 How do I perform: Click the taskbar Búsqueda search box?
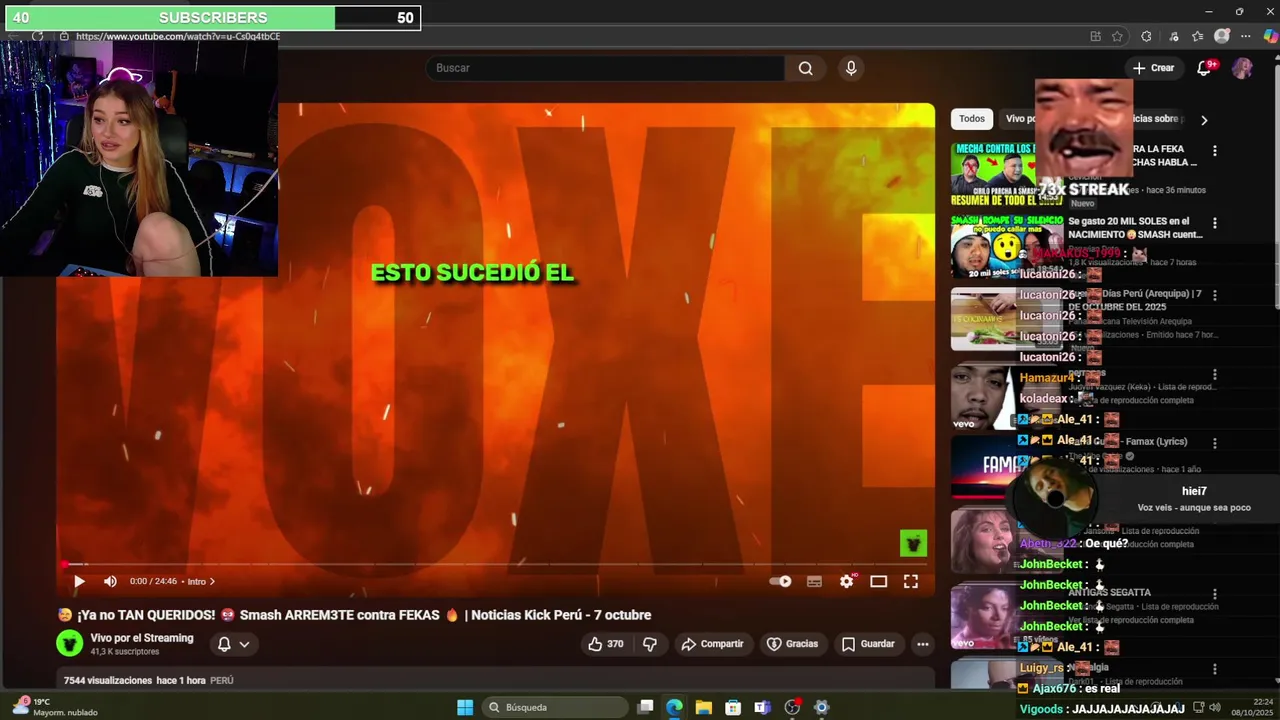click(x=555, y=707)
